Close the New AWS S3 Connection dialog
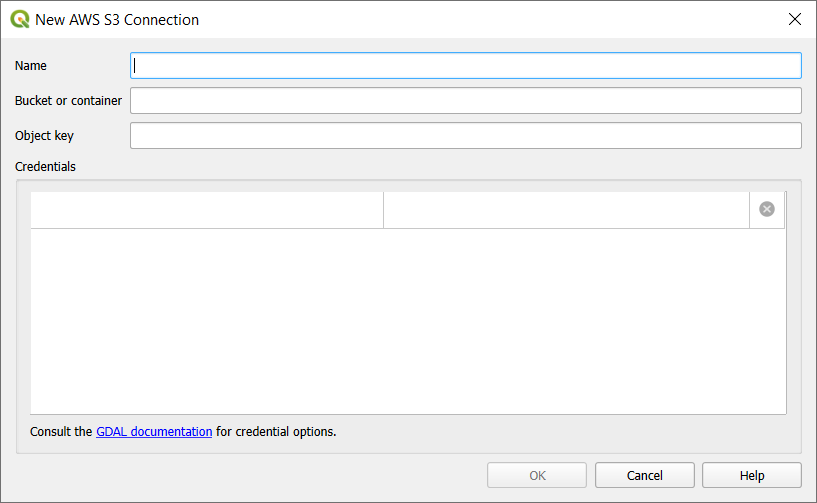 (795, 19)
